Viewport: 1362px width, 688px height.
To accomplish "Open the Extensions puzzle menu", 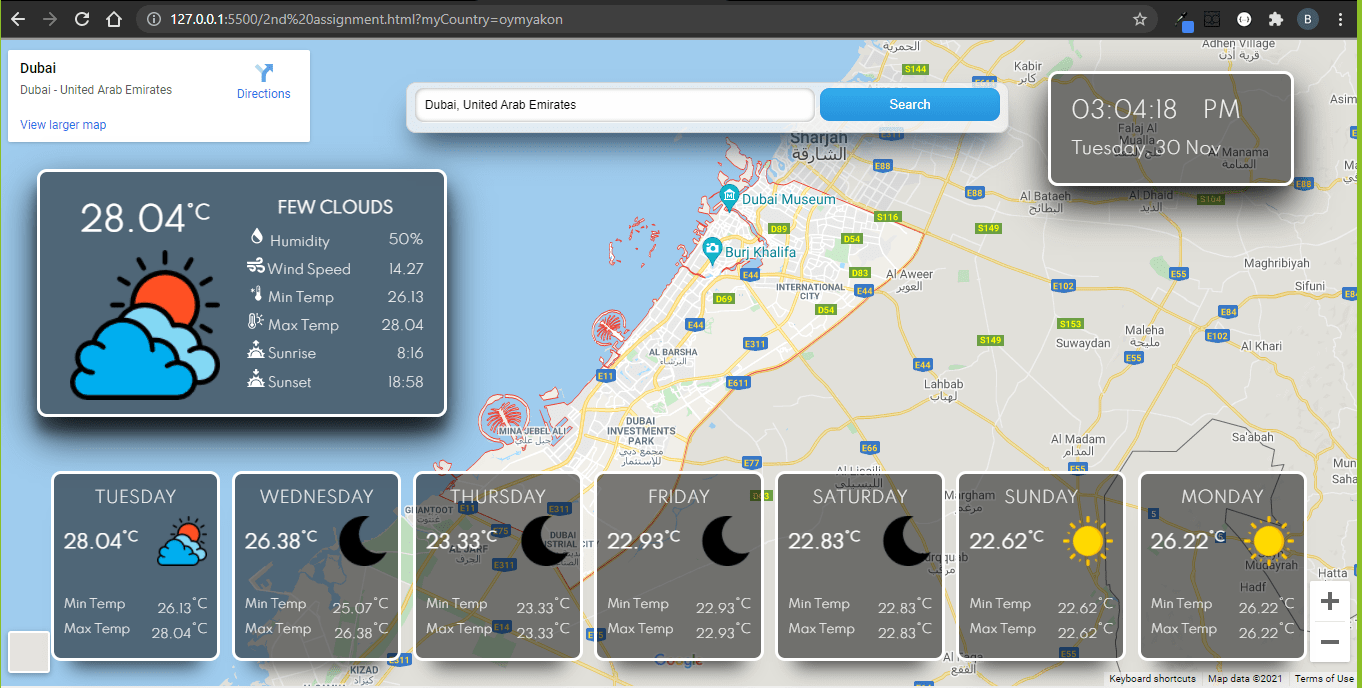I will click(x=1275, y=19).
